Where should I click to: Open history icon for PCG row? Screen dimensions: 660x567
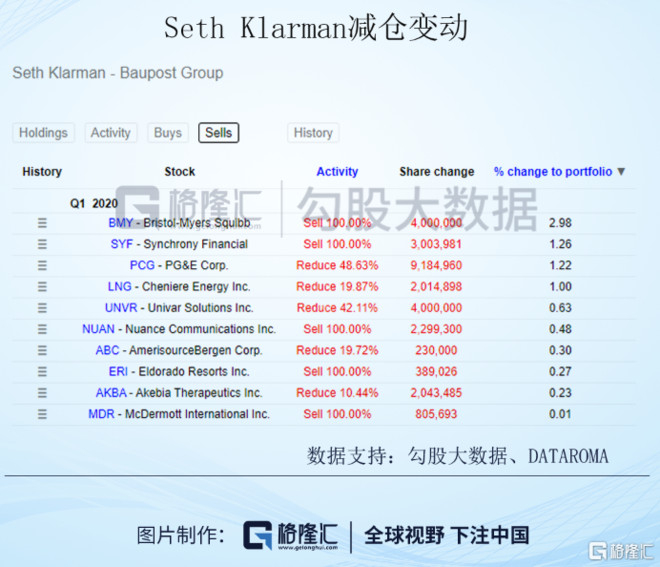click(x=42, y=265)
